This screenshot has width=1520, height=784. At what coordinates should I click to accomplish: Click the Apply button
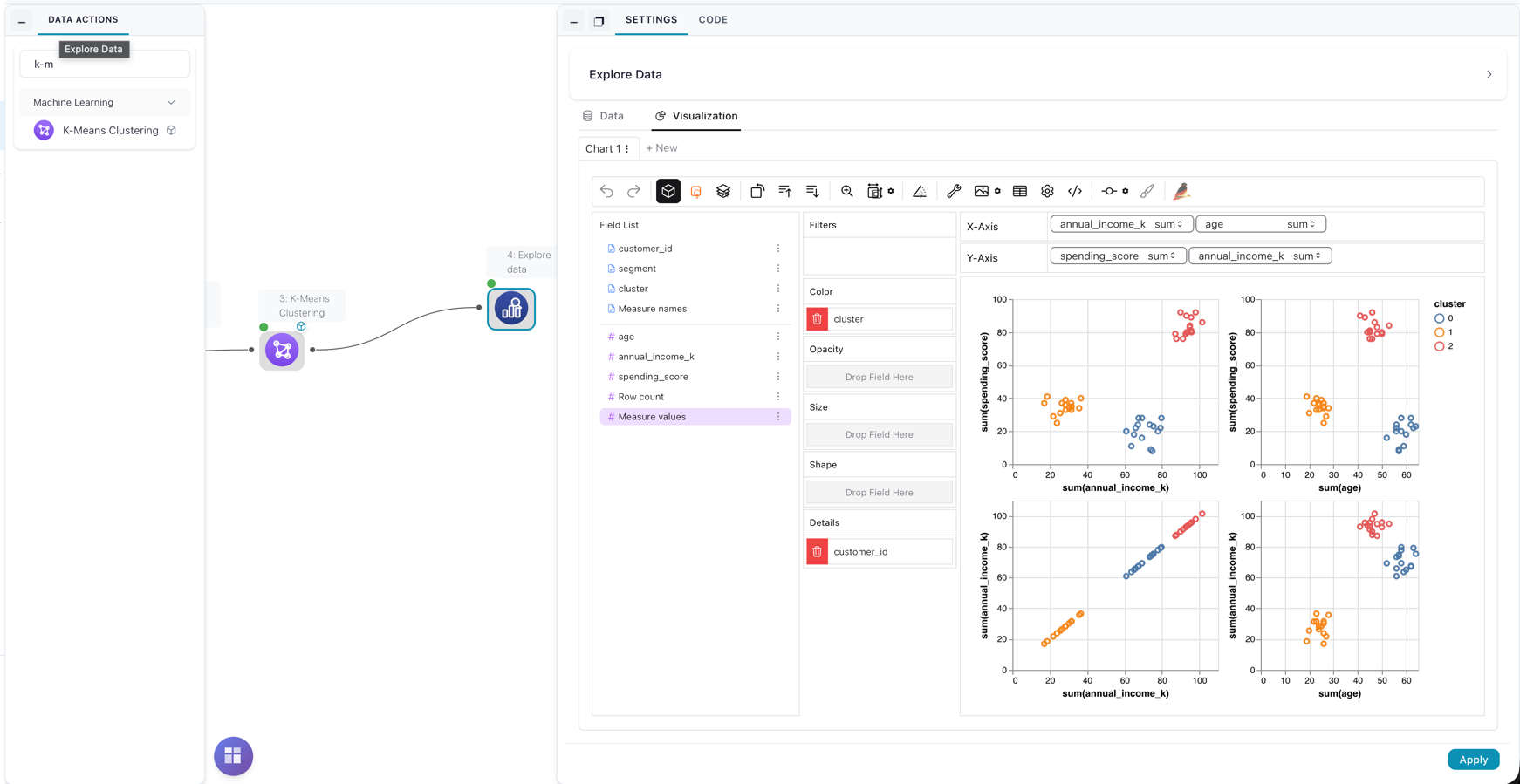(1473, 760)
